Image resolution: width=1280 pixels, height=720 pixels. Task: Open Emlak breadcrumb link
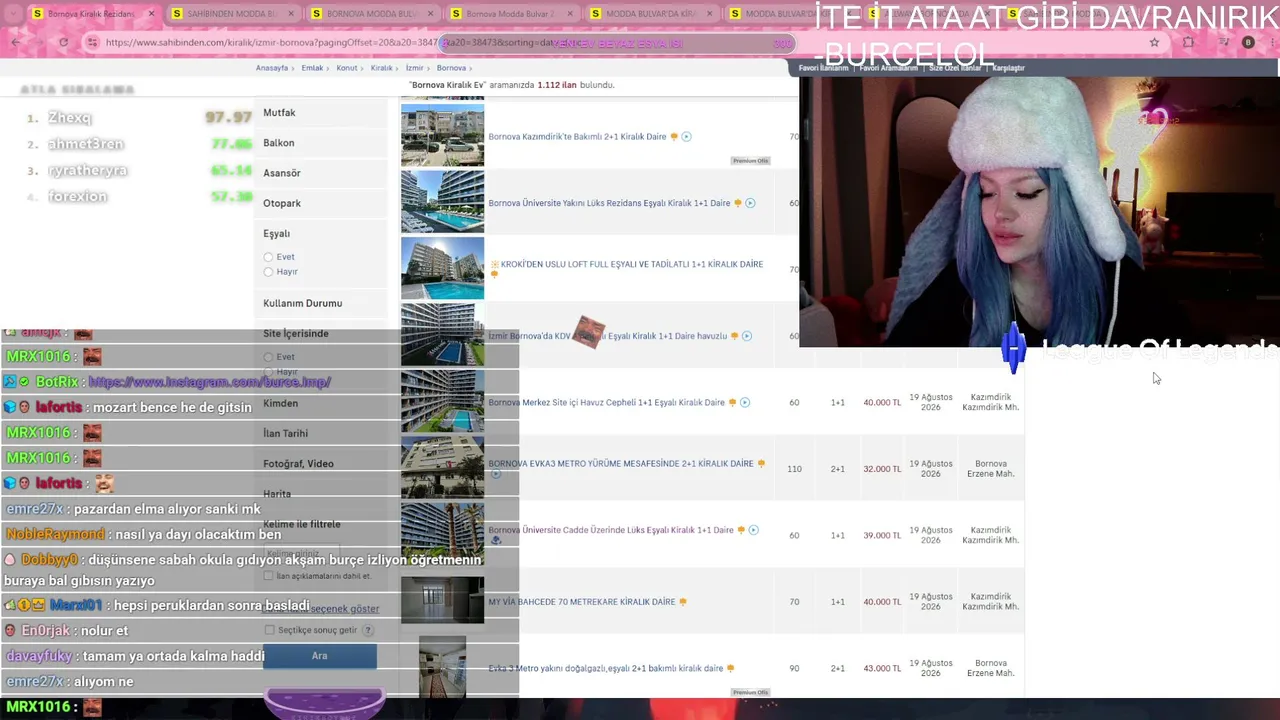click(x=312, y=68)
